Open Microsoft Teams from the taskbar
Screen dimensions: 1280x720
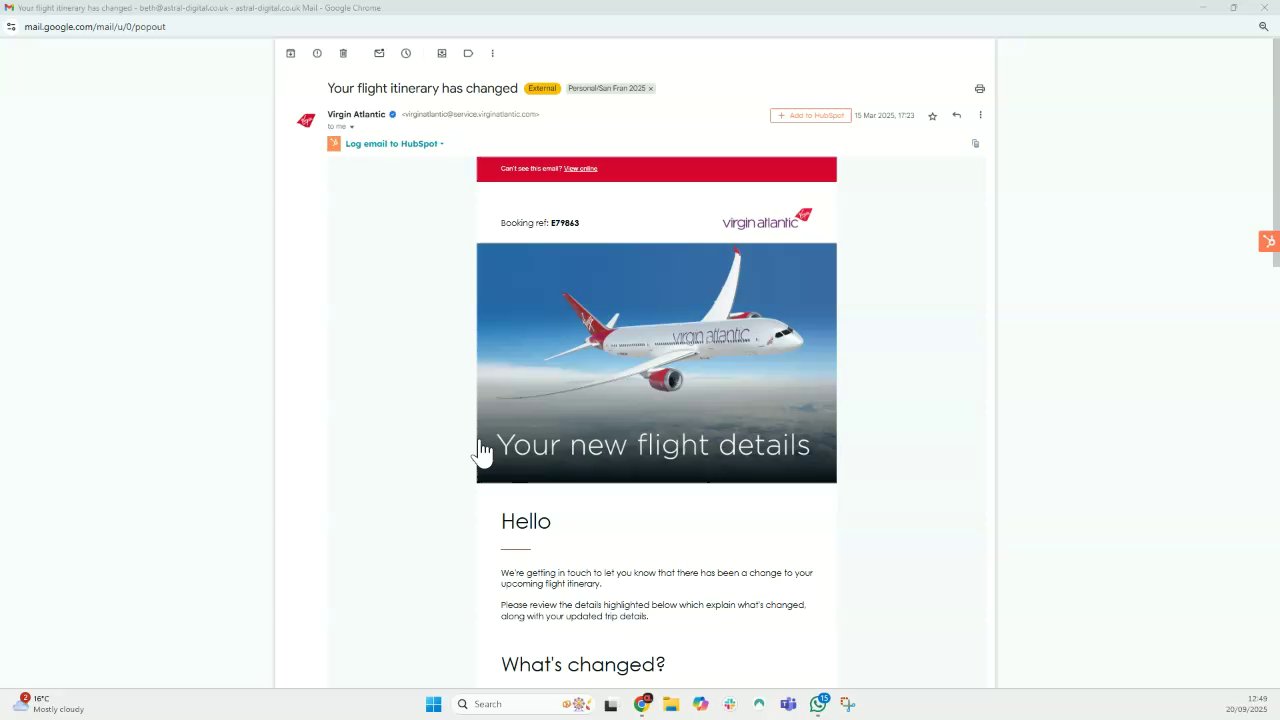(x=788, y=704)
